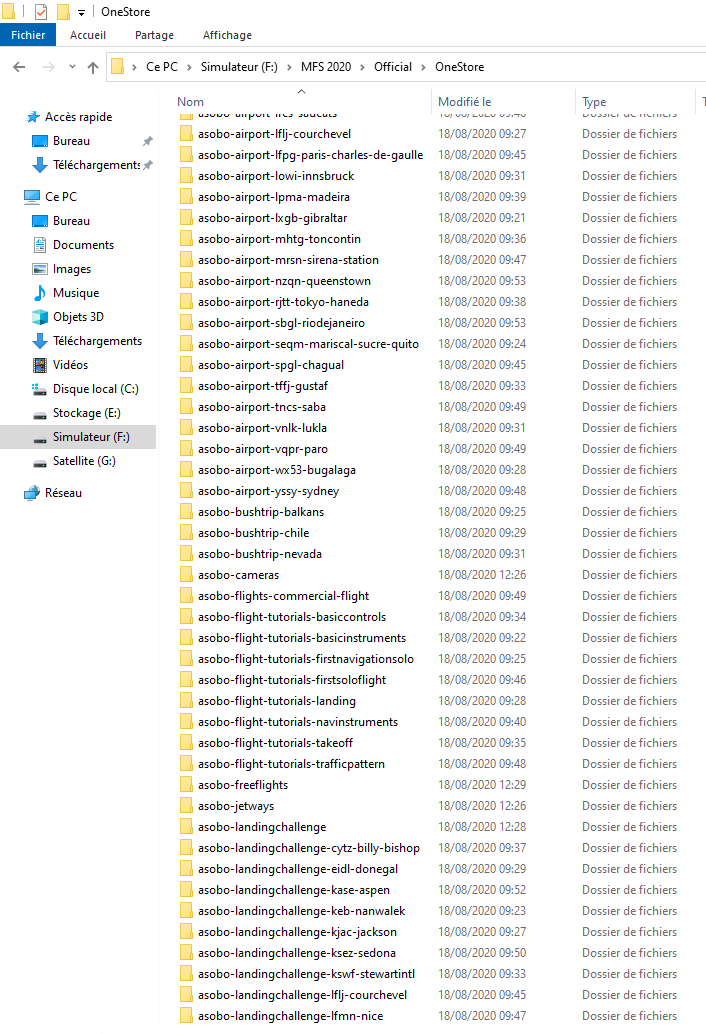This screenshot has width=706, height=1034.
Task: Select Simulateur (F:) in the address bar
Action: 239,67
